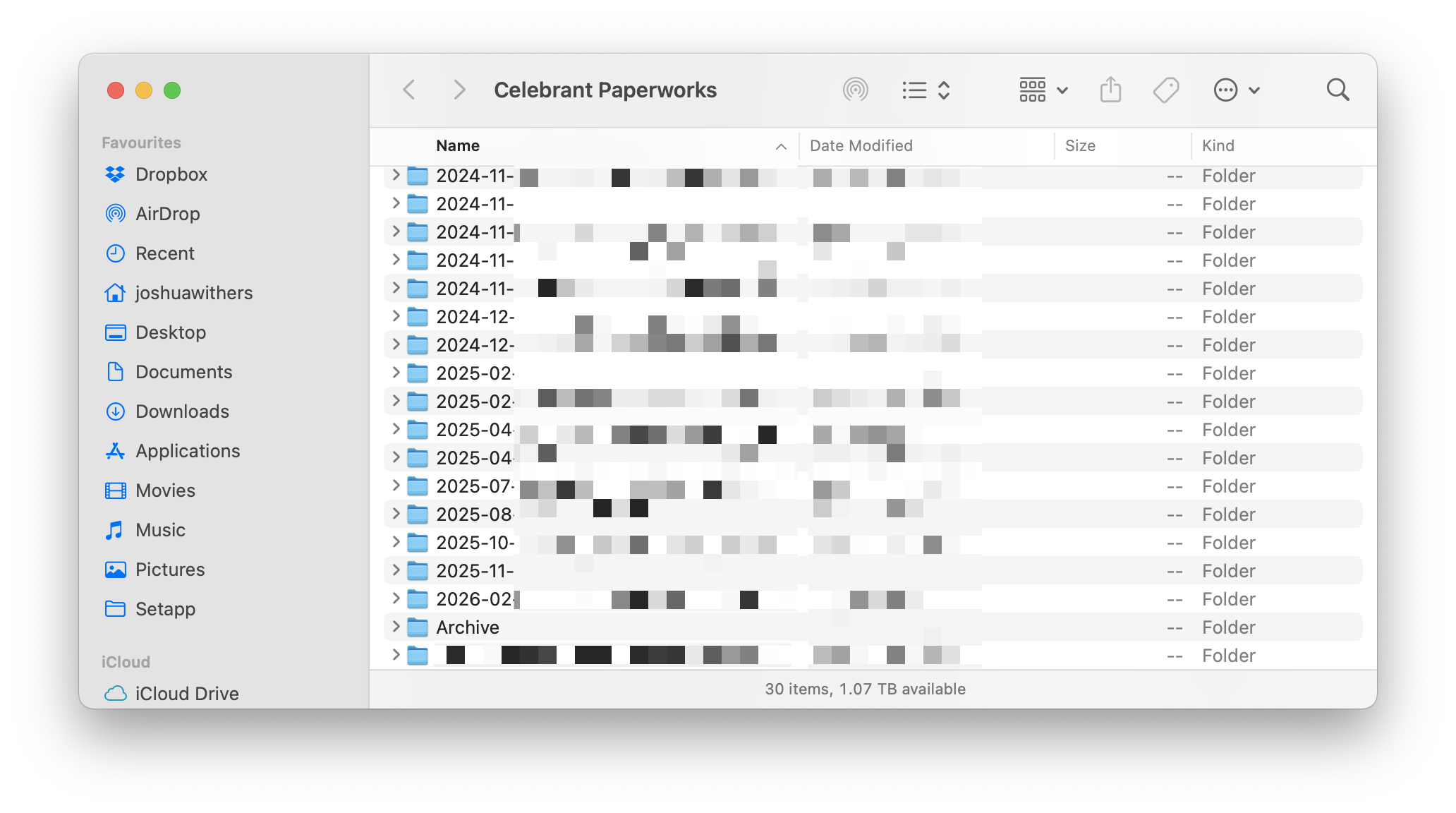The height and width of the screenshot is (813, 1456).
Task: Open the Share toolbar button
Action: pyautogui.click(x=1110, y=90)
